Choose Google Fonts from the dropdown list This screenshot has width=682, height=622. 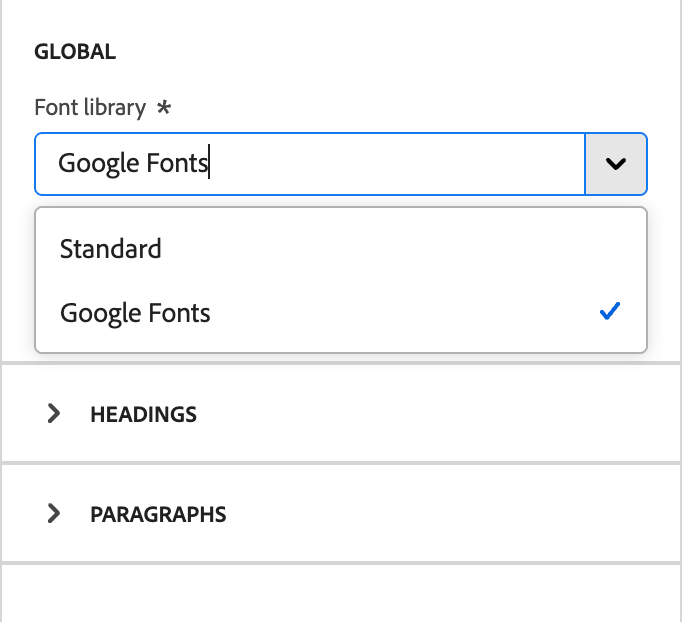pyautogui.click(x=136, y=313)
